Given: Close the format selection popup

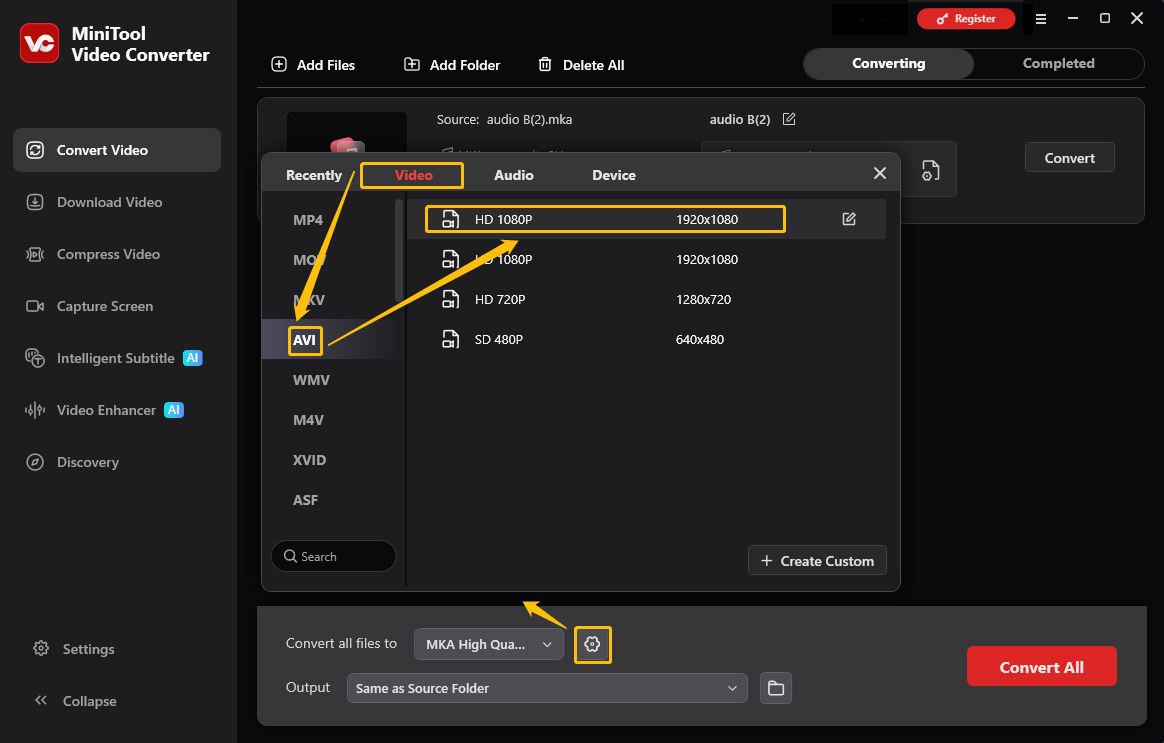Looking at the screenshot, I should click(x=880, y=173).
